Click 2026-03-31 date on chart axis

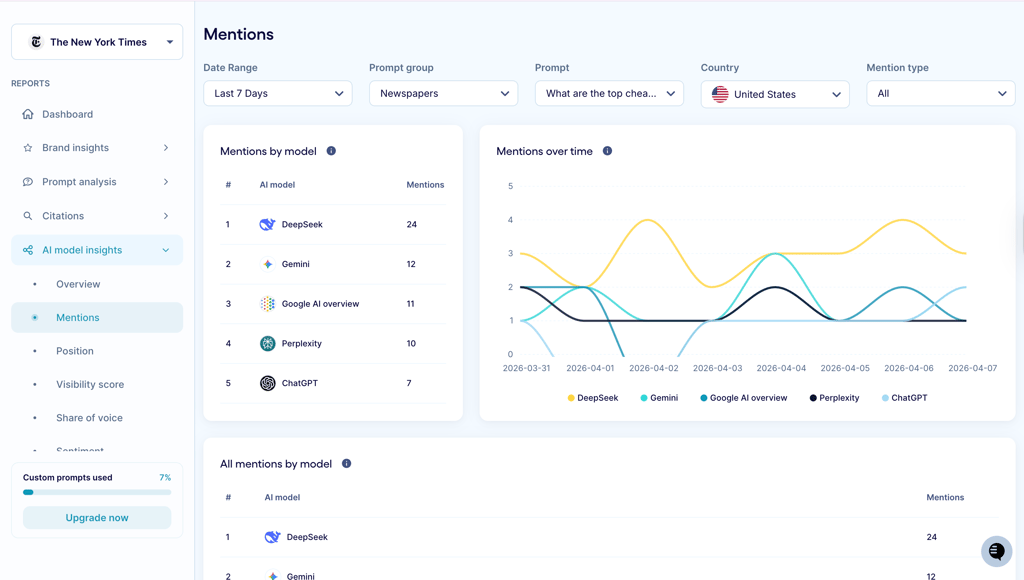[x=526, y=368]
